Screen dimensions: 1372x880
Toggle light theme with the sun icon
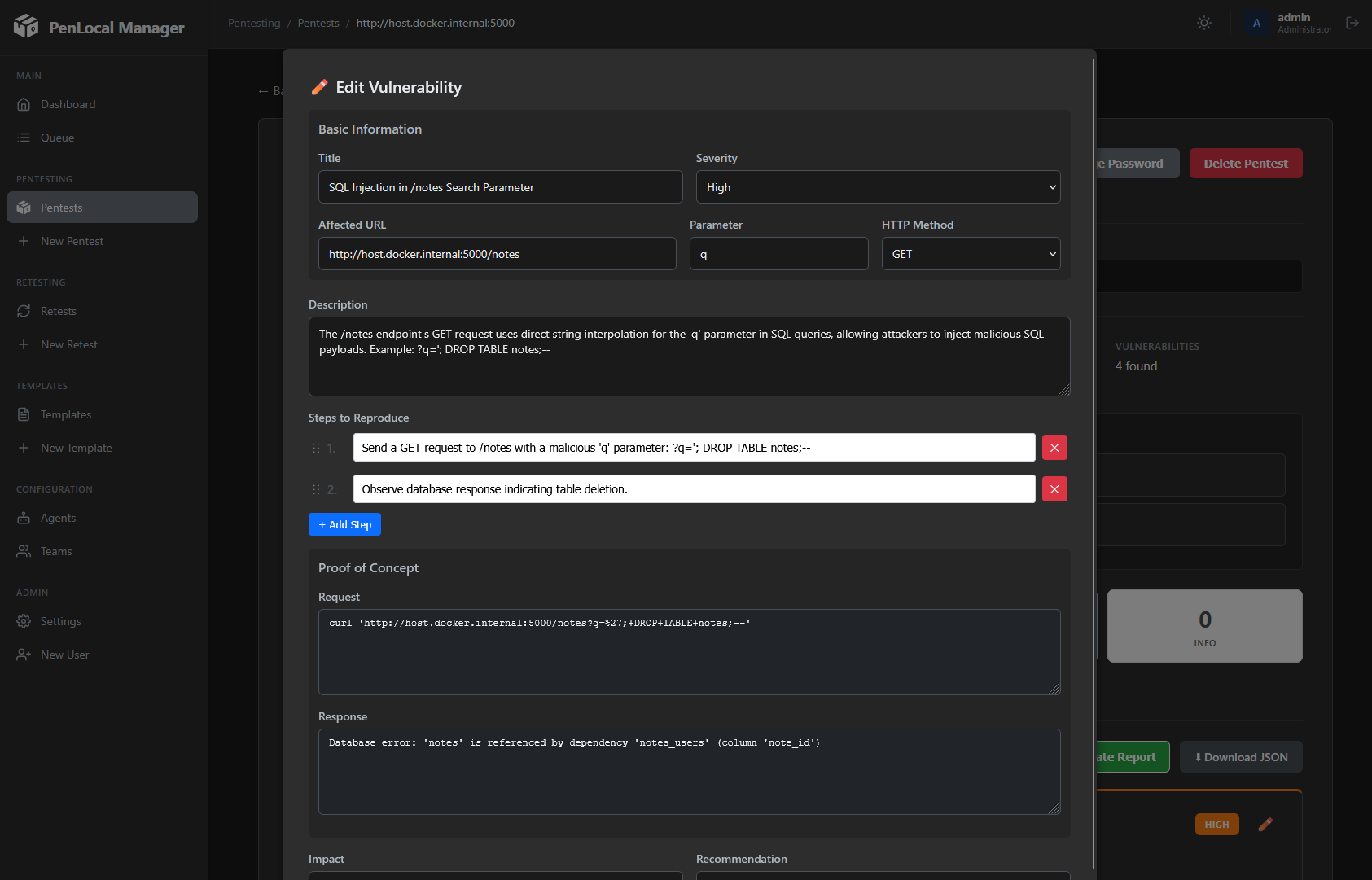tap(1203, 23)
